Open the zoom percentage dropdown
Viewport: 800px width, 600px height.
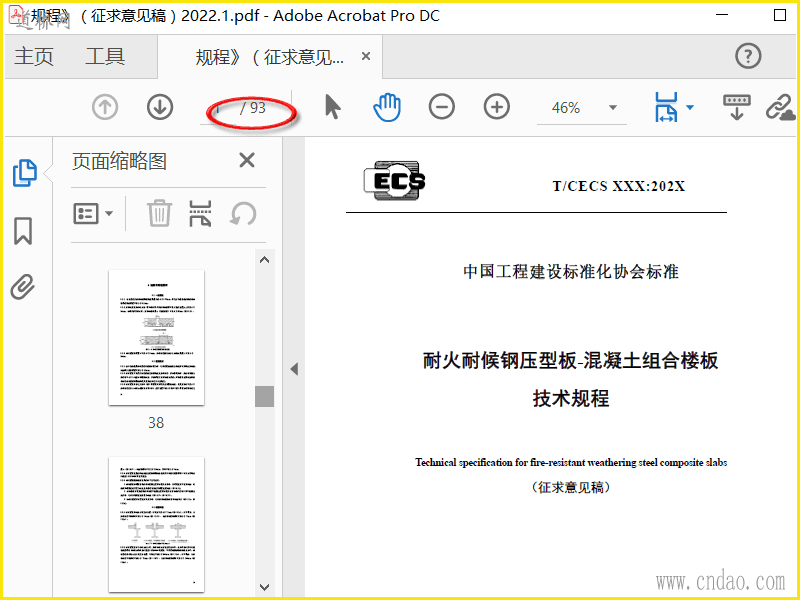pyautogui.click(x=613, y=107)
